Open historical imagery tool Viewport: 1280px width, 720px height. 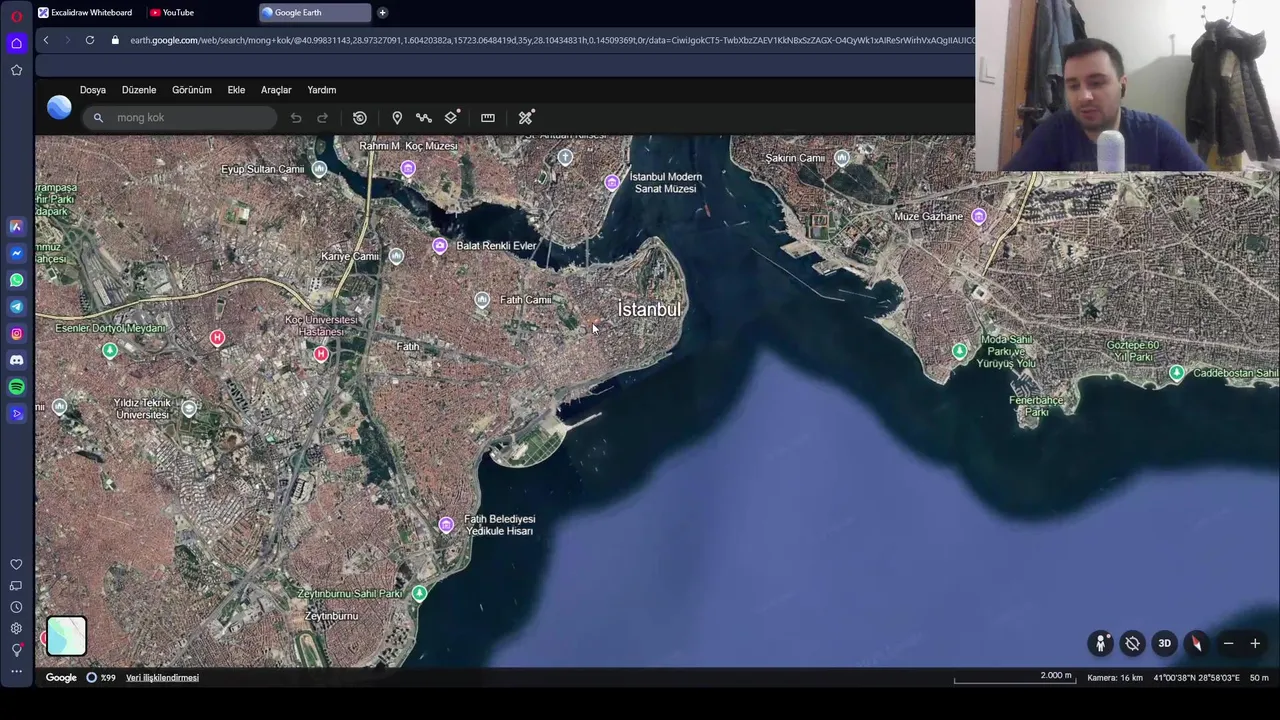pos(360,118)
